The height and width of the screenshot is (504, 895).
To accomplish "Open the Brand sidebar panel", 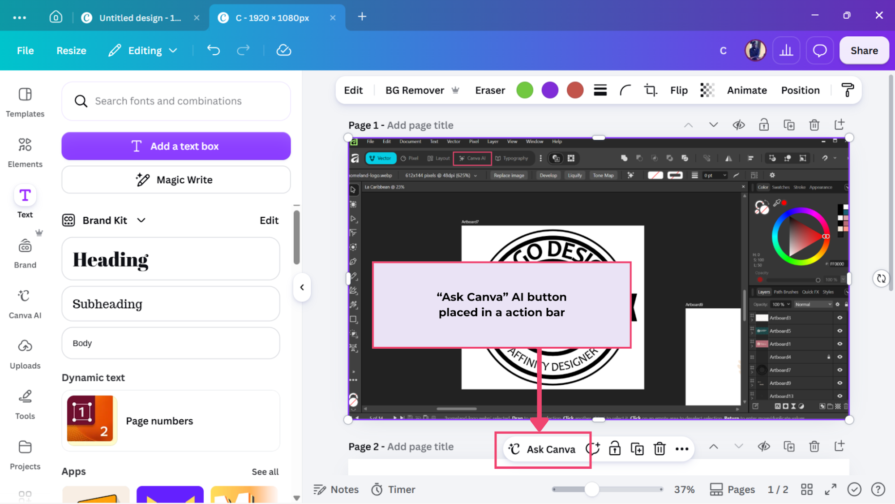I will [x=25, y=253].
